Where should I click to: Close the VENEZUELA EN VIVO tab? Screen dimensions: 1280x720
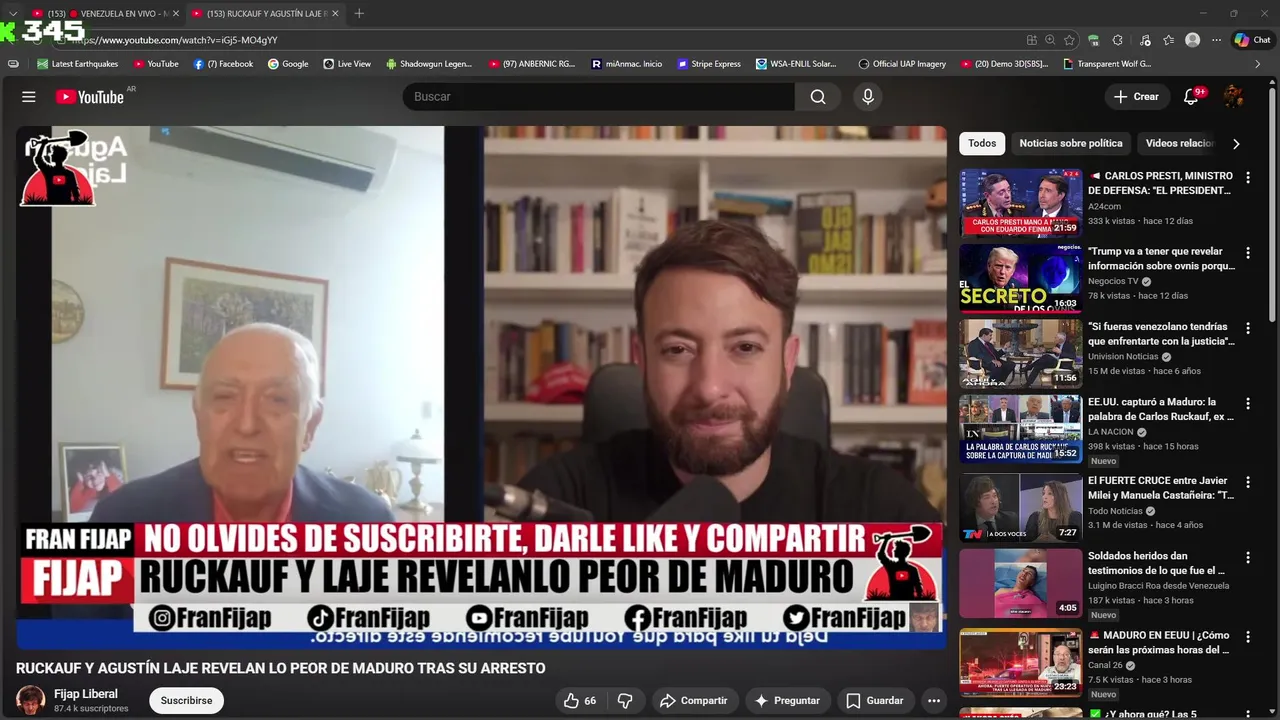tap(175, 14)
